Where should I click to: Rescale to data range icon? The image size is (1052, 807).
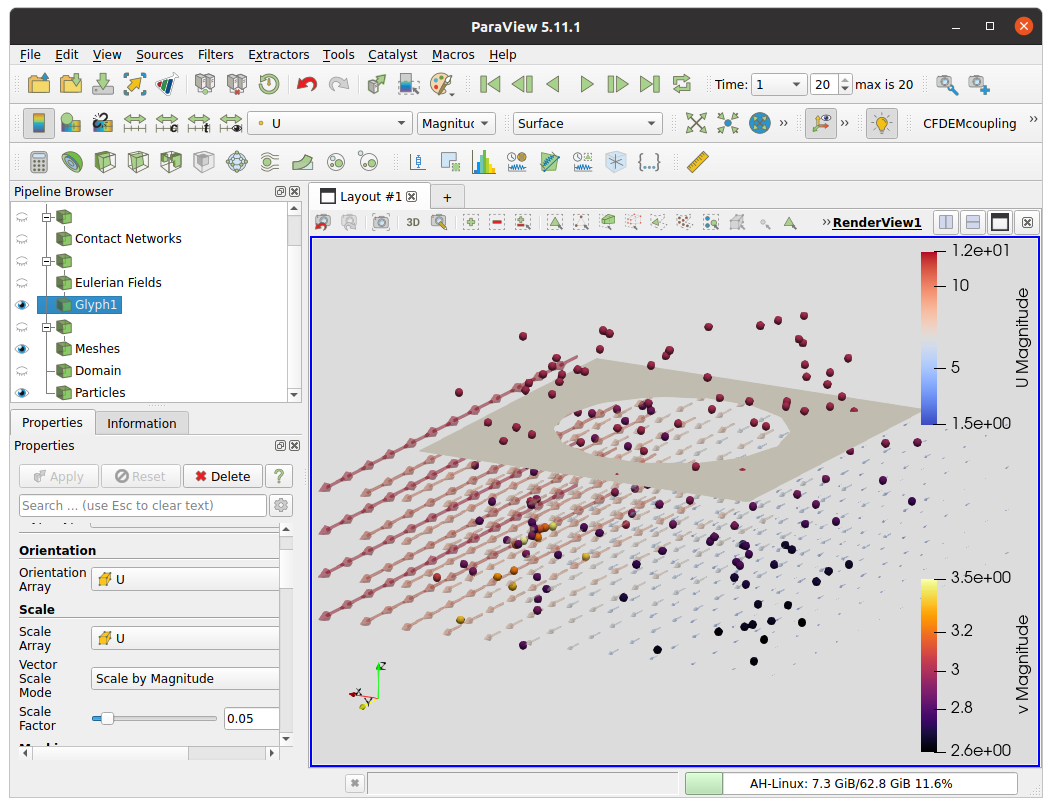tap(134, 123)
